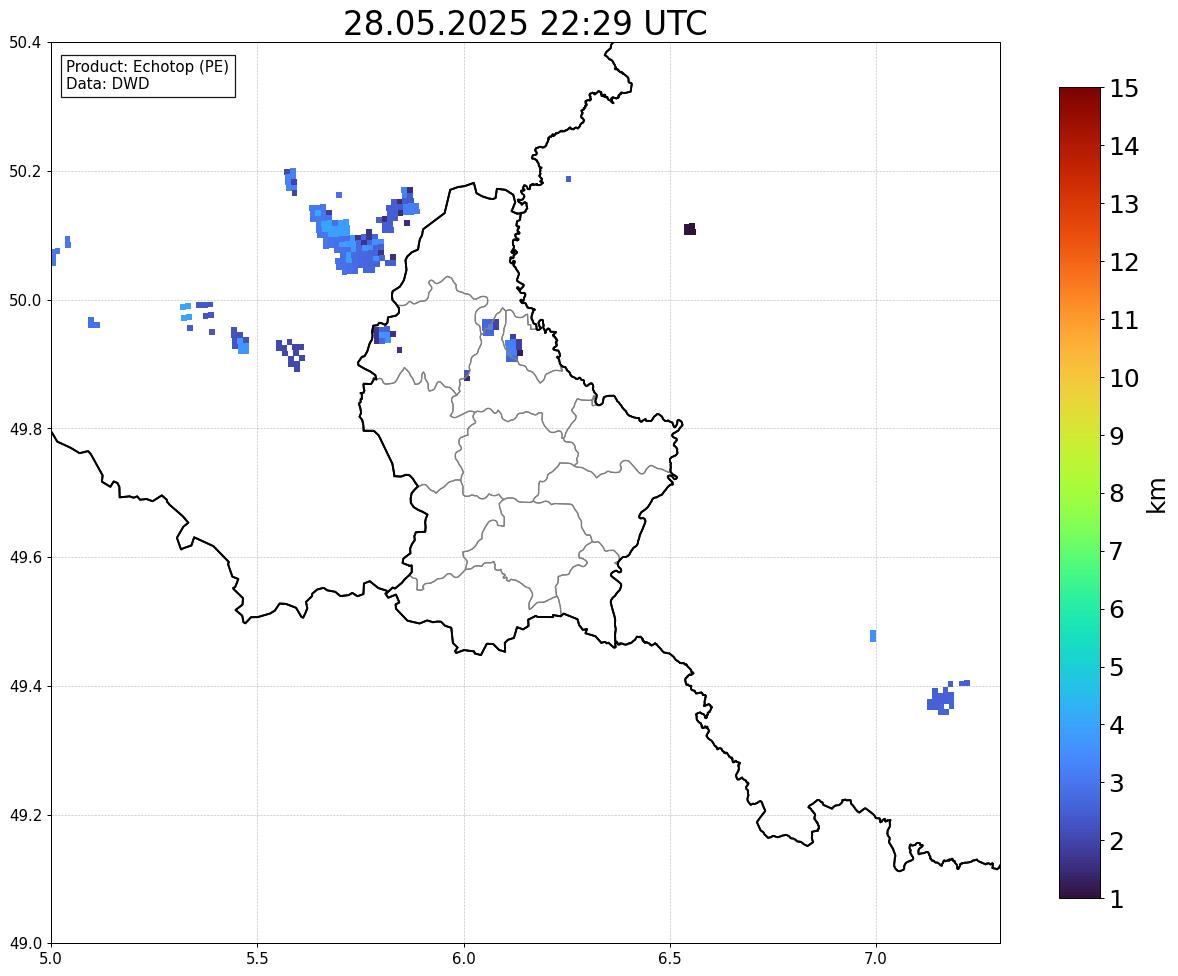Image resolution: width=1178 pixels, height=976 pixels.
Task: Click the latitude tick label '49.2'
Action: 25,815
